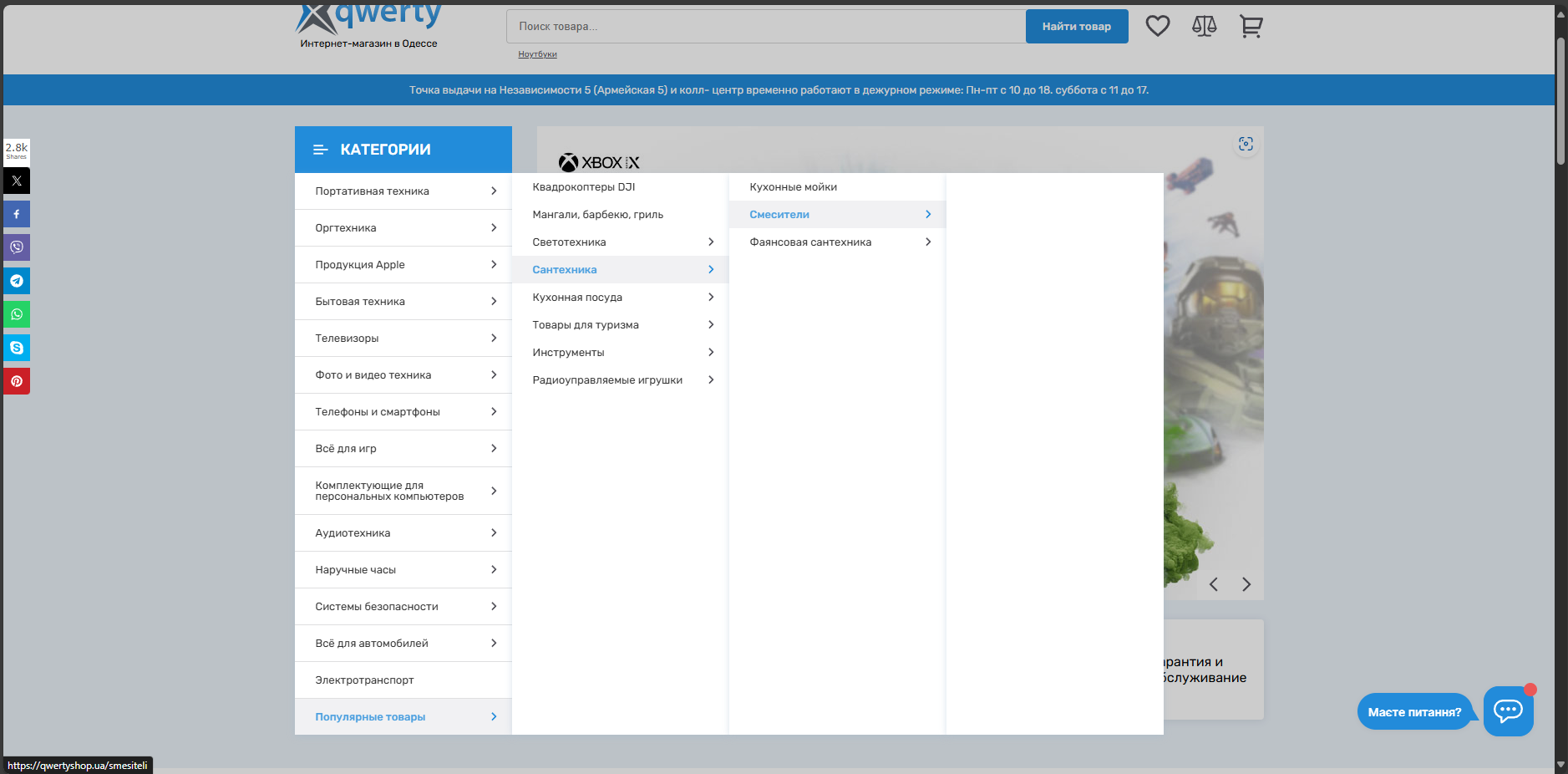
Task: Share via Pinterest icon
Action: 17,381
